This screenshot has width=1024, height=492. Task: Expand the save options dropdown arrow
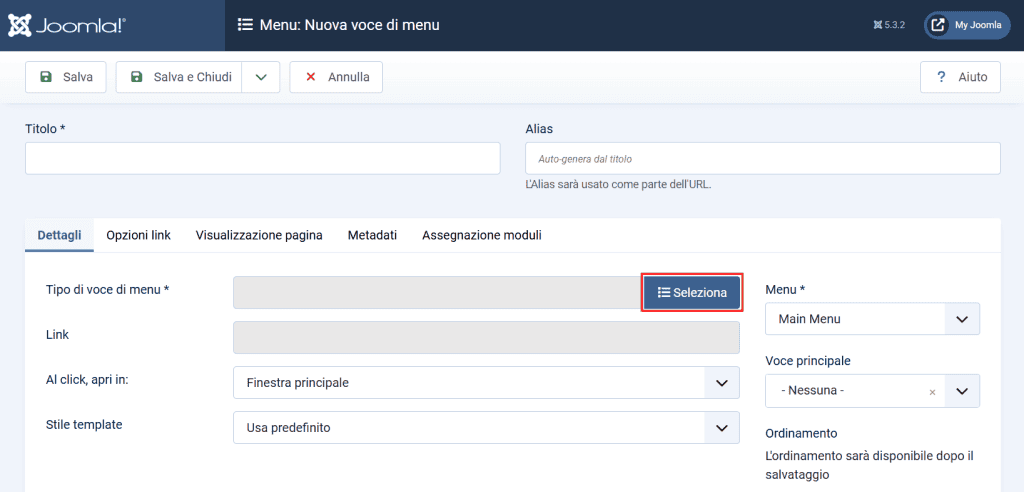pos(260,77)
